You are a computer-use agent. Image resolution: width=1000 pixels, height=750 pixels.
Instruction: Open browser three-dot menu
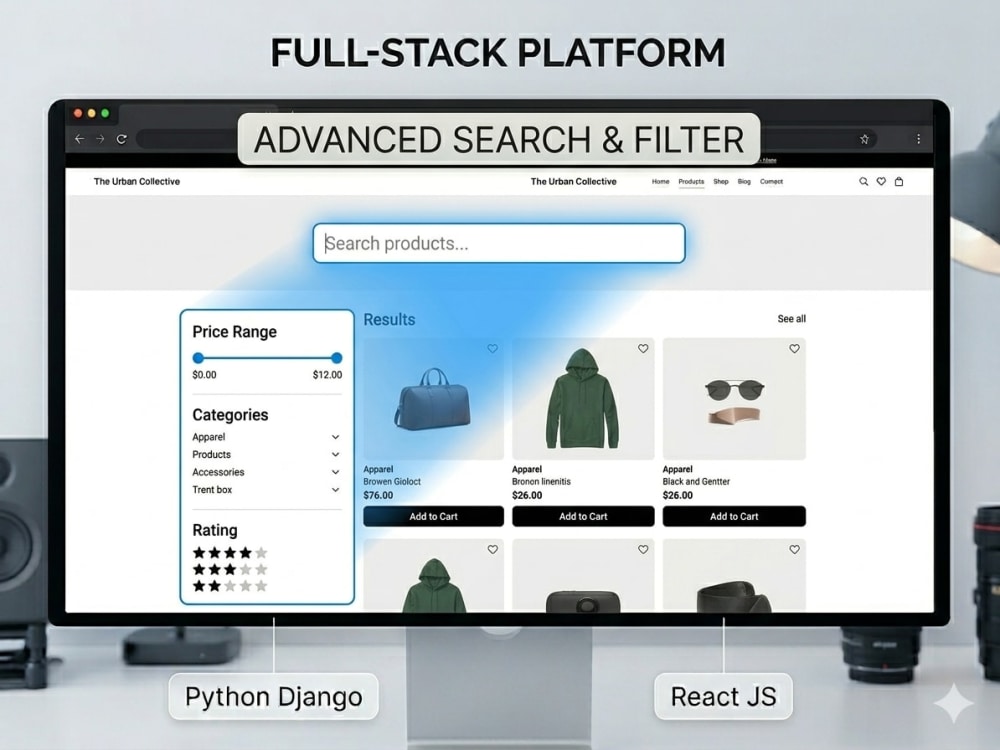point(918,139)
